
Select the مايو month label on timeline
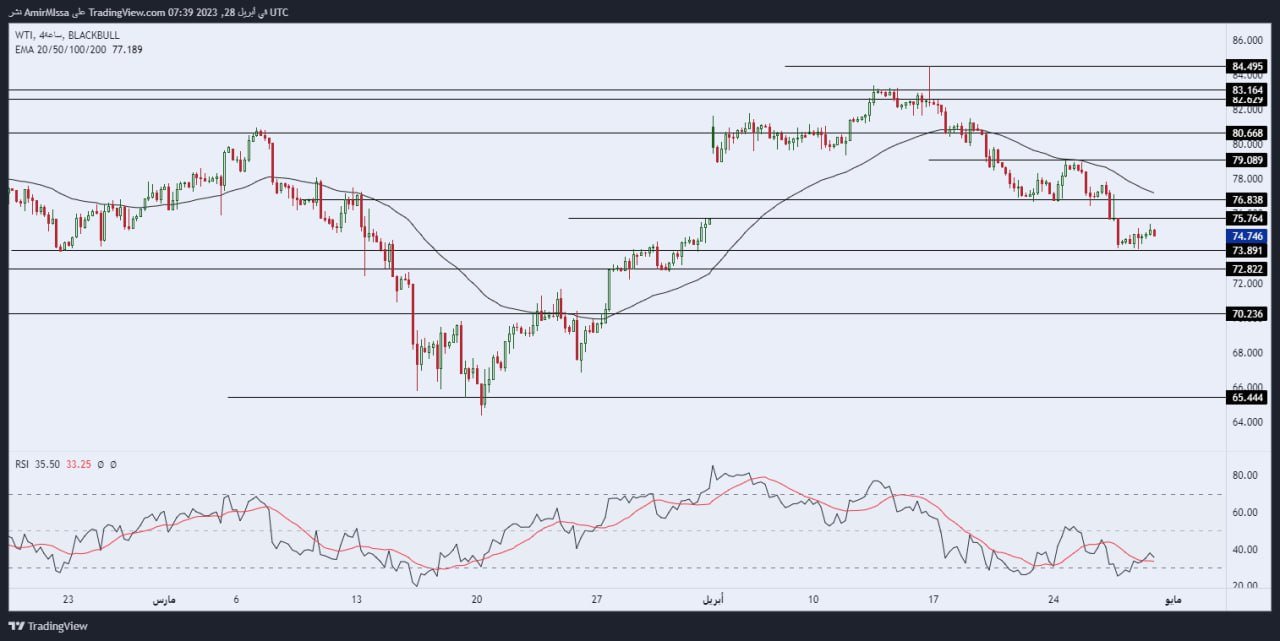[1172, 599]
